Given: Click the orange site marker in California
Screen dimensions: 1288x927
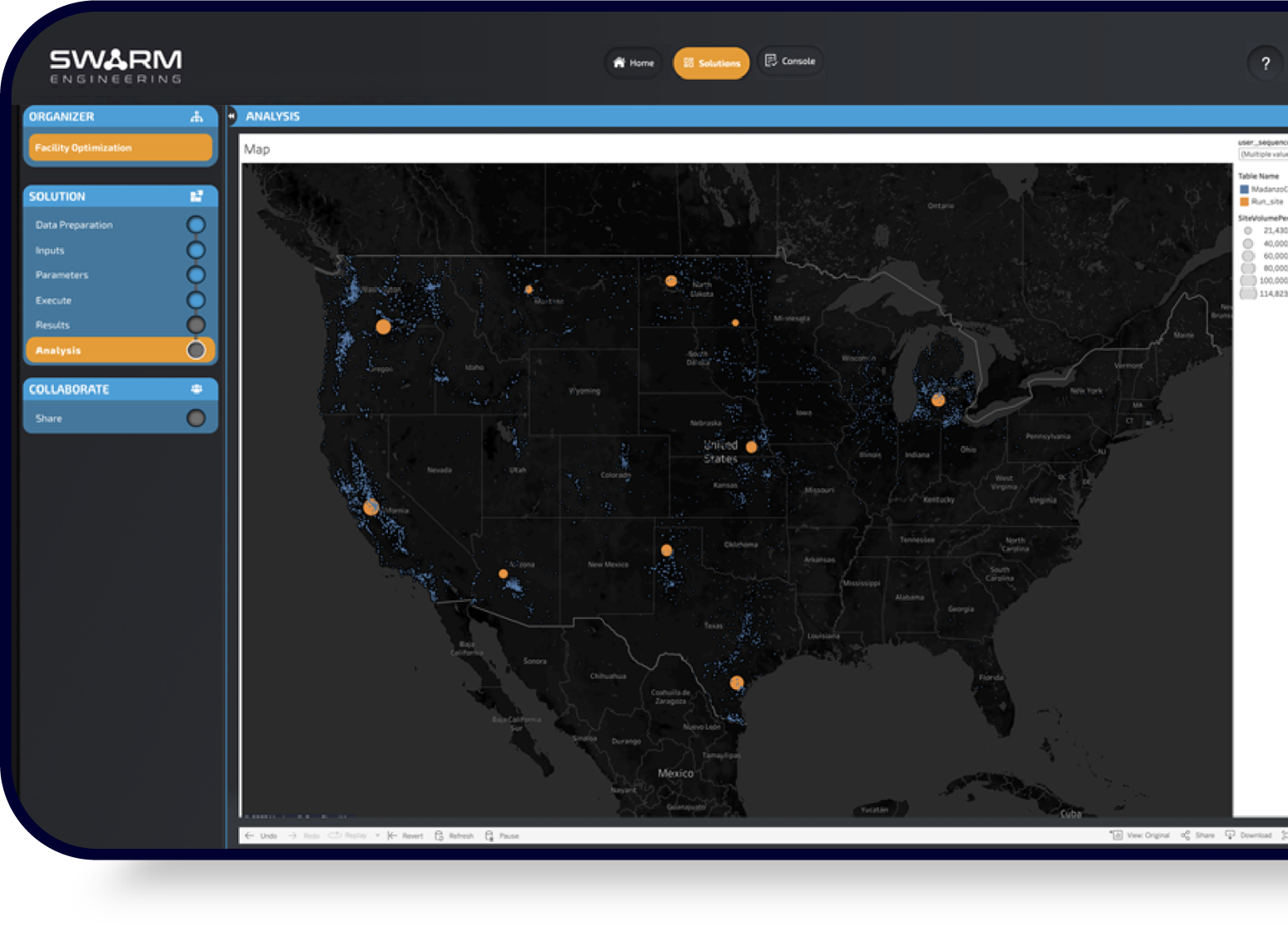Looking at the screenshot, I should pyautogui.click(x=371, y=507).
